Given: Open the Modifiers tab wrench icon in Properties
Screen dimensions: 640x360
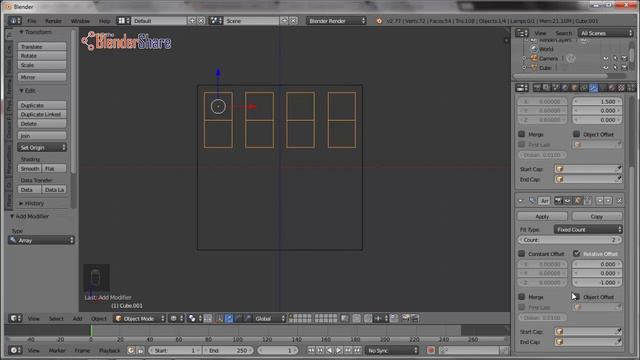Looking at the screenshot, I should 593,88.
